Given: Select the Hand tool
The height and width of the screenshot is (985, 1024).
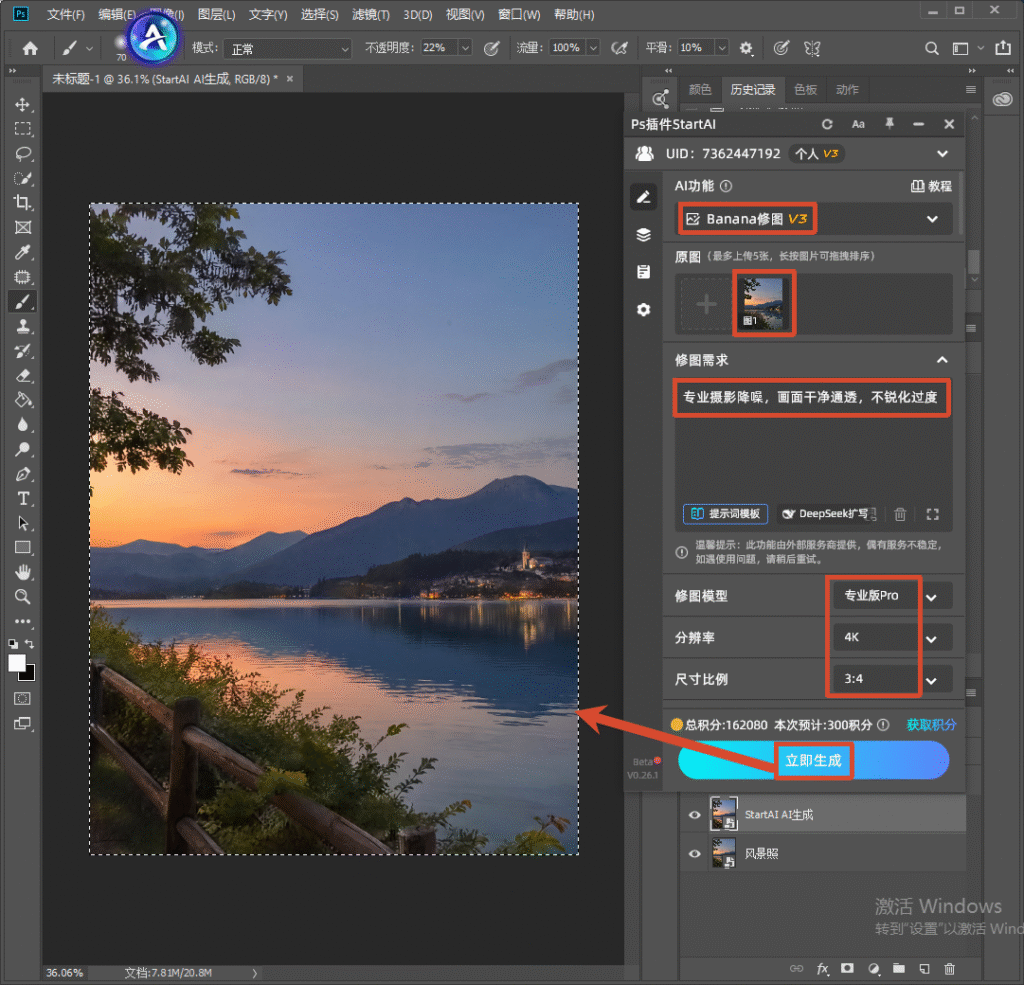Looking at the screenshot, I should 23,572.
